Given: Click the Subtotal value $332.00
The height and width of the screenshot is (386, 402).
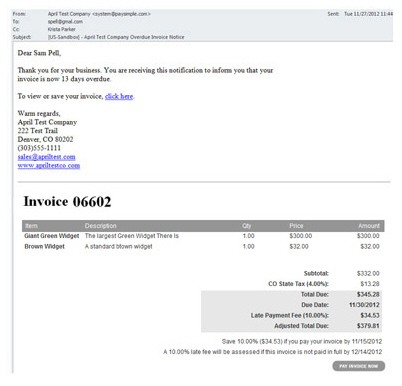Looking at the screenshot, I should tap(368, 274).
